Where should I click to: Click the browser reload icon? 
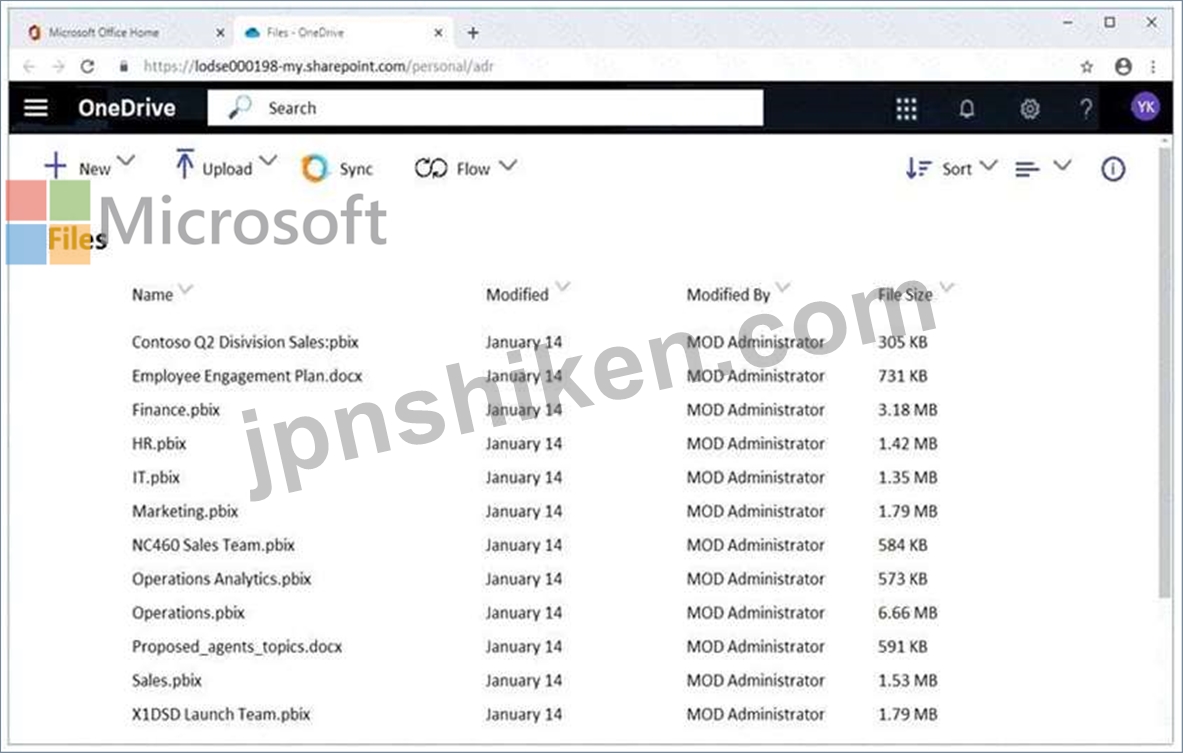(88, 66)
